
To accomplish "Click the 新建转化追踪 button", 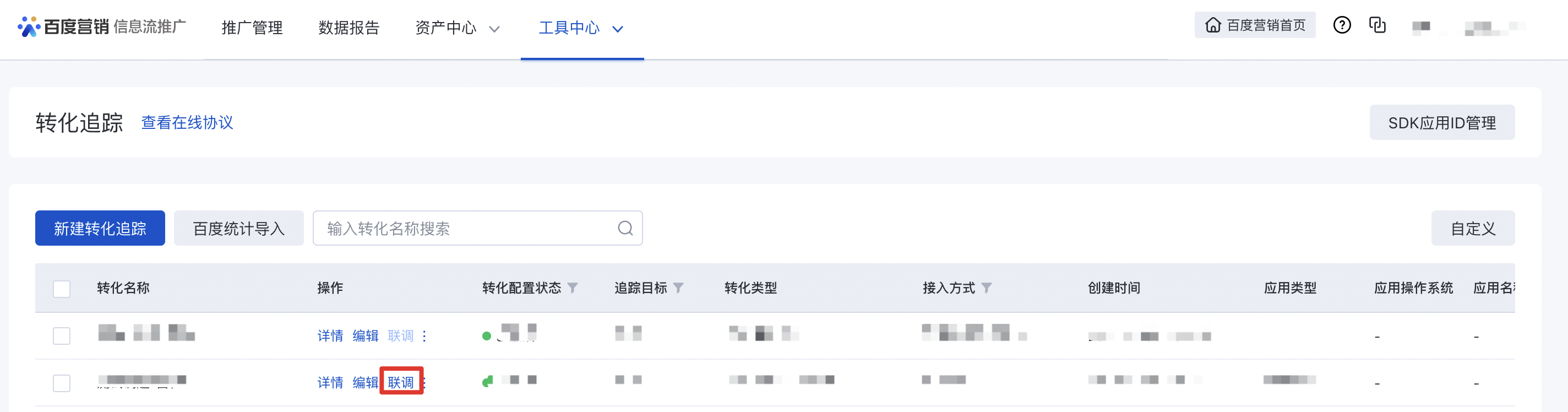I will coord(100,228).
